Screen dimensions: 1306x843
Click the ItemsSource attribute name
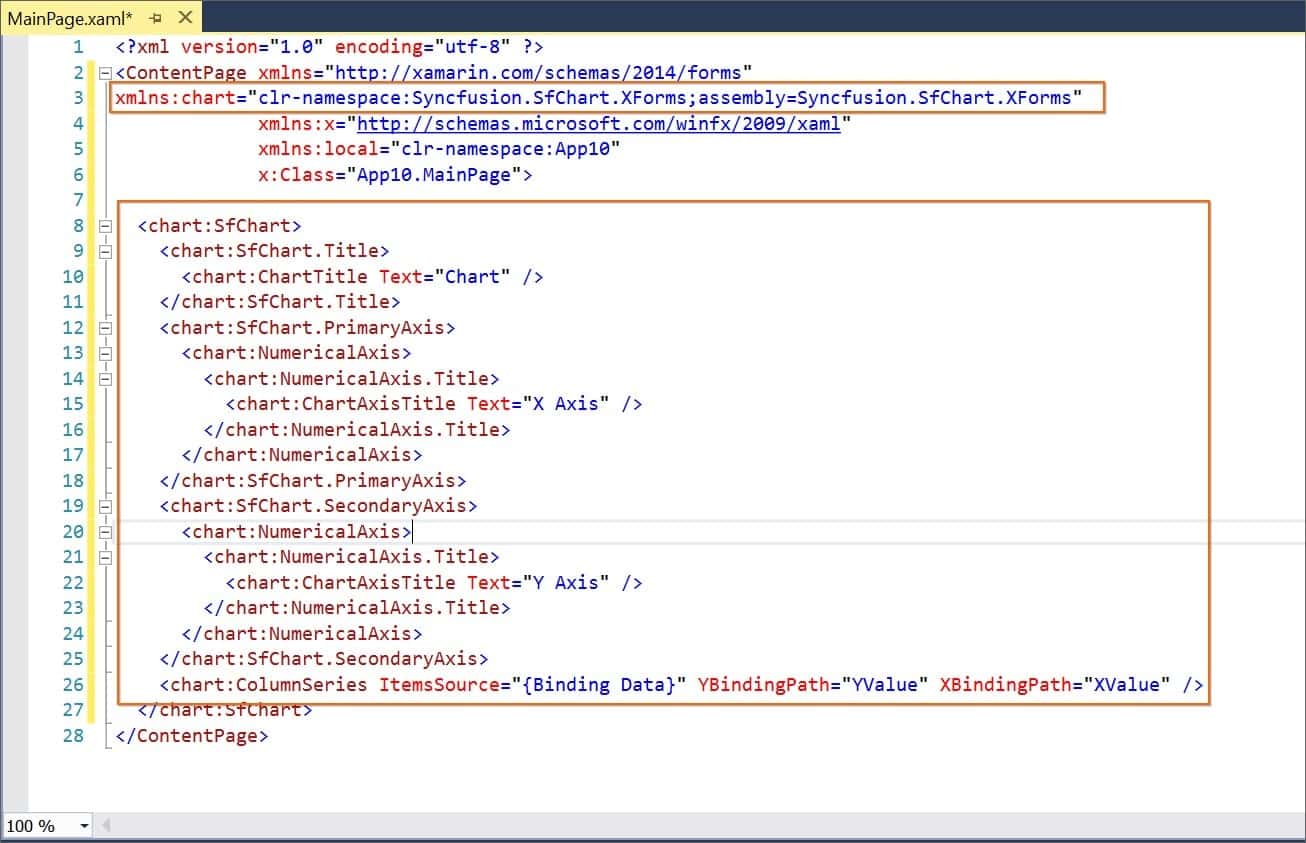tap(439, 685)
